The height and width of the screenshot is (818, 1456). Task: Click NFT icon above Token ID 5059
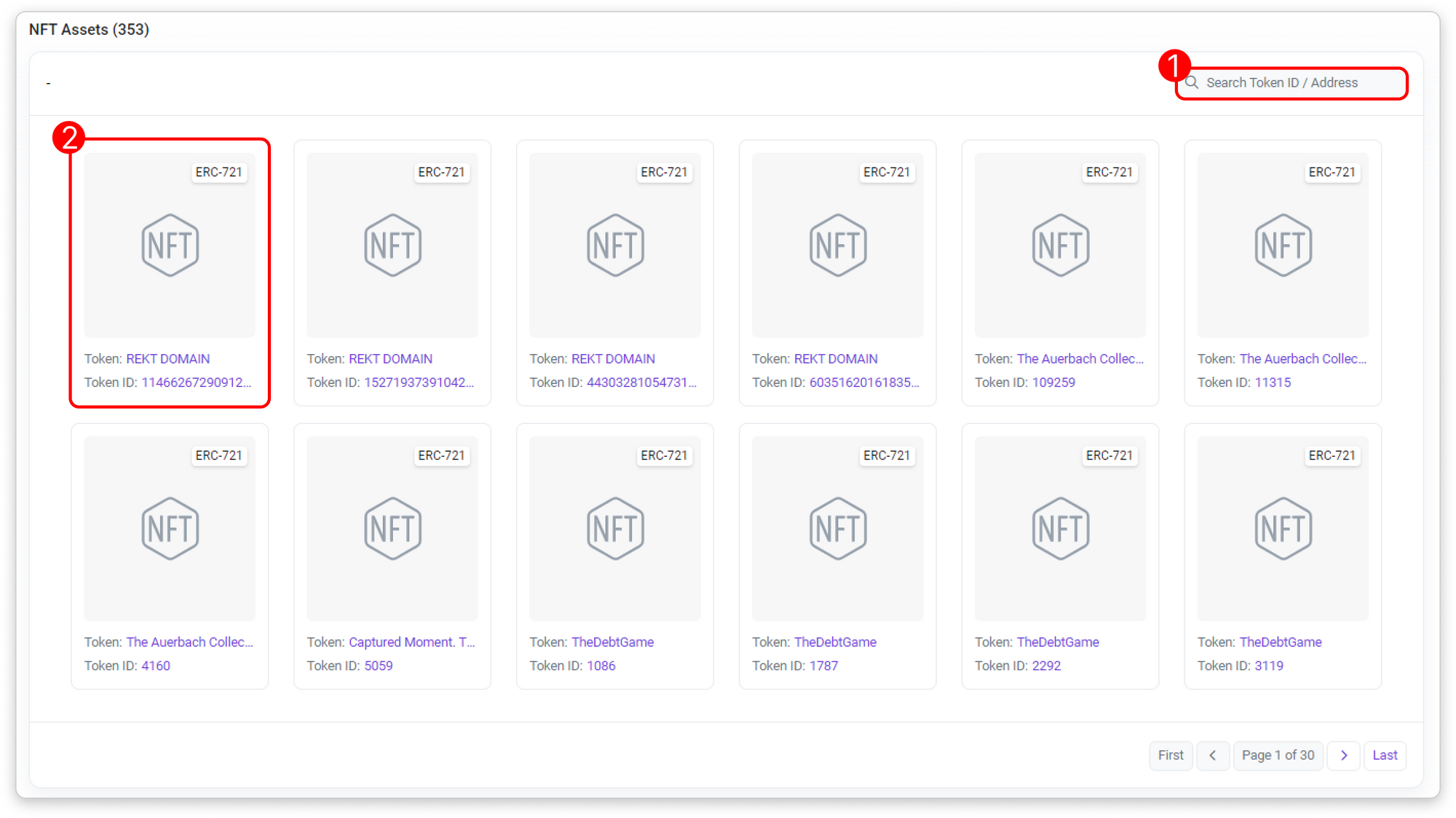[x=392, y=529]
